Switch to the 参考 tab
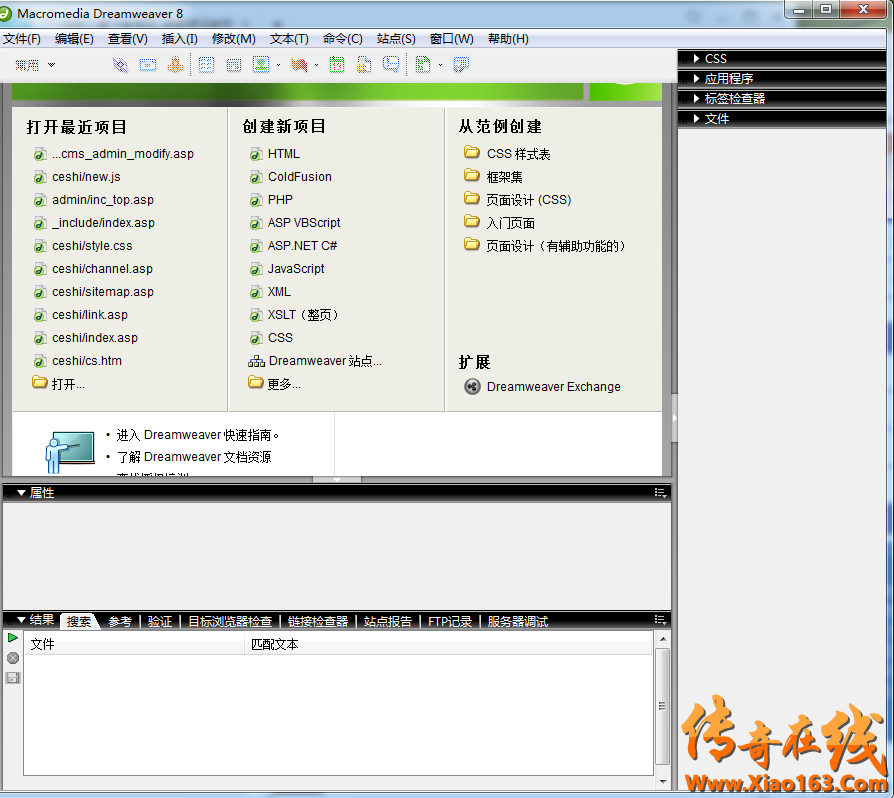The height and width of the screenshot is (798, 894). pyautogui.click(x=120, y=622)
